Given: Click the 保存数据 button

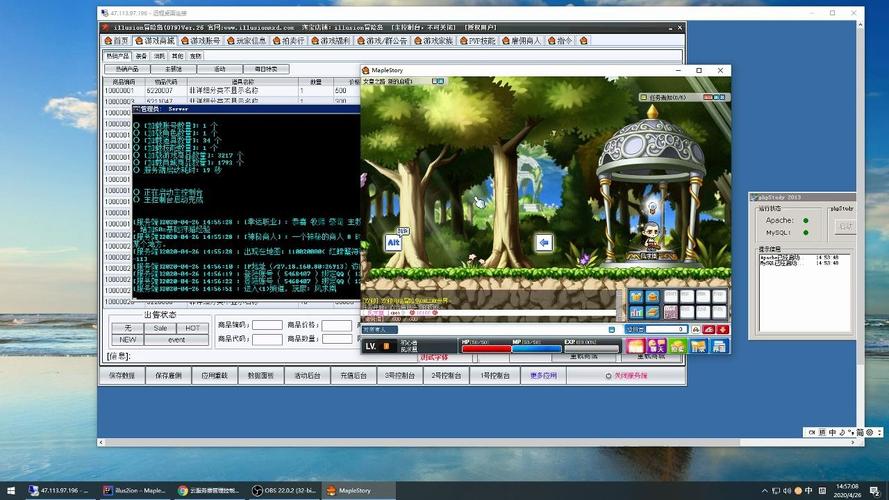Looking at the screenshot, I should [122, 375].
